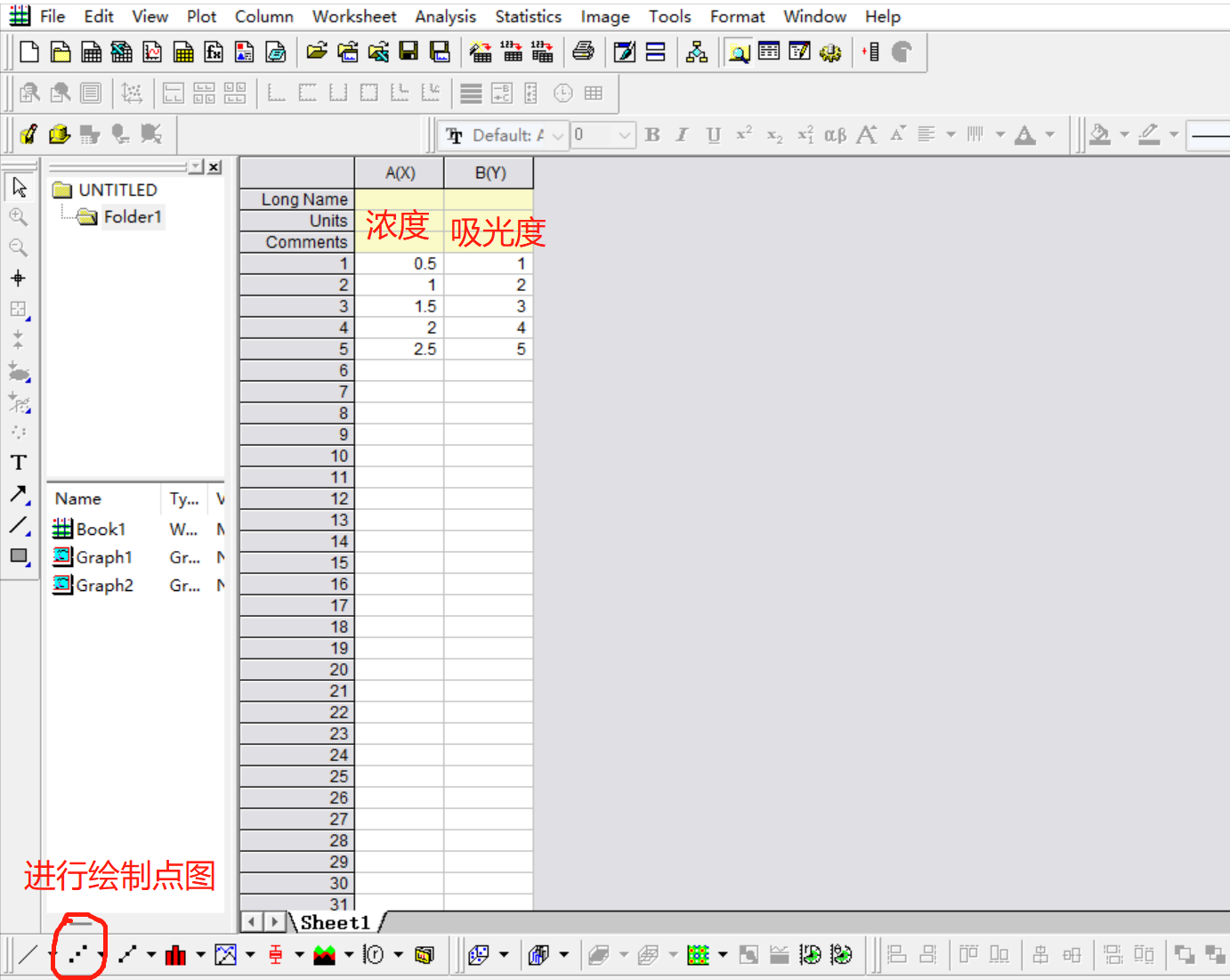
Task: Open the Worksheet menu
Action: (354, 17)
